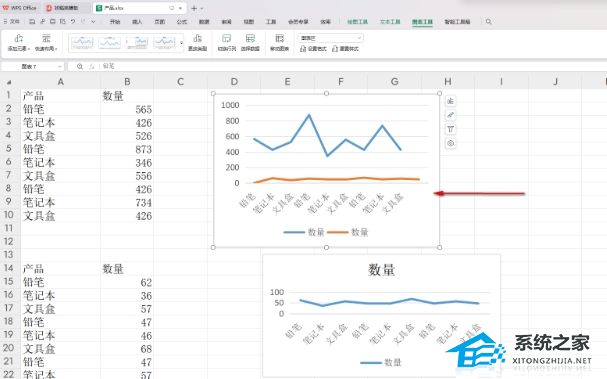
Task: Click cell B9 with value 734
Action: pyautogui.click(x=127, y=202)
